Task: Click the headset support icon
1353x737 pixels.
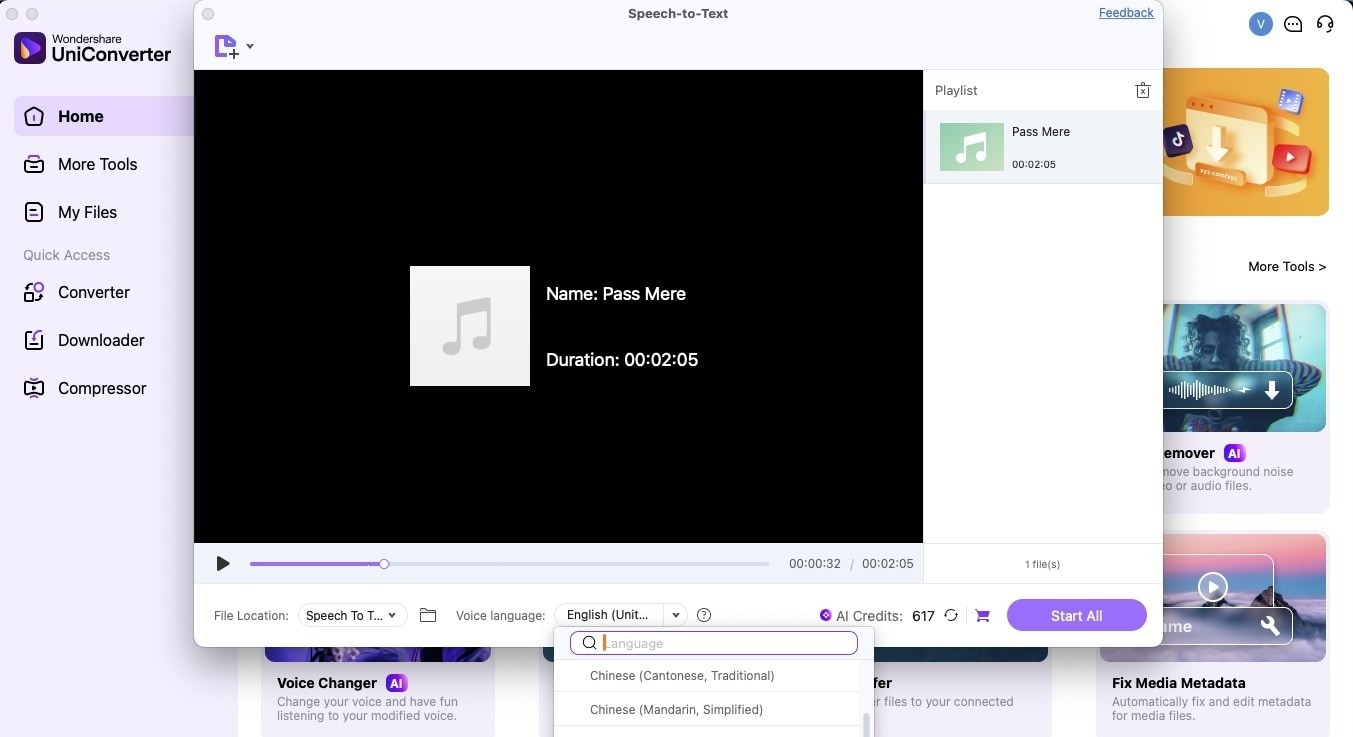Action: click(x=1325, y=24)
